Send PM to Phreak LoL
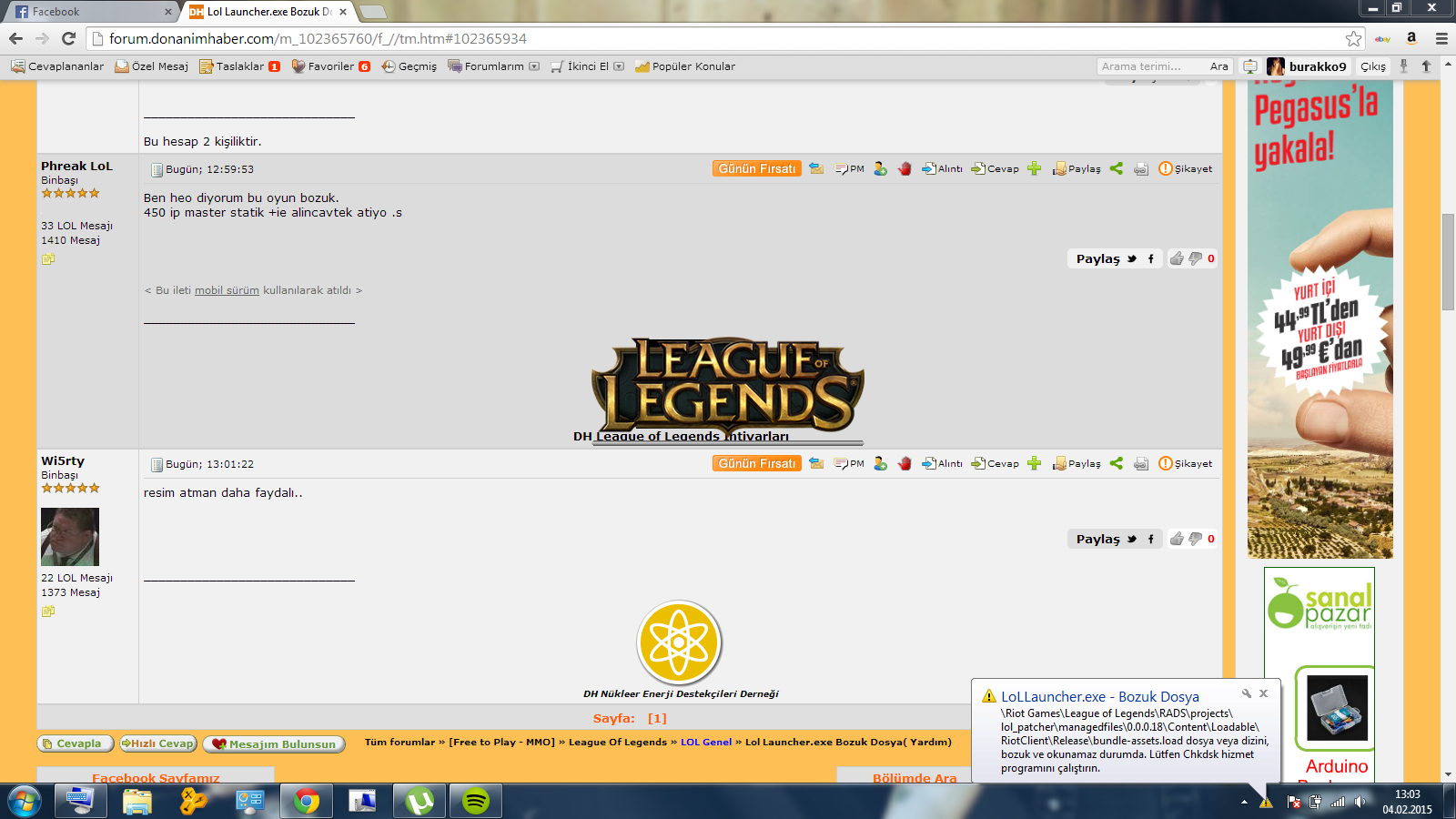Screen dimensions: 1456x819 tap(849, 169)
